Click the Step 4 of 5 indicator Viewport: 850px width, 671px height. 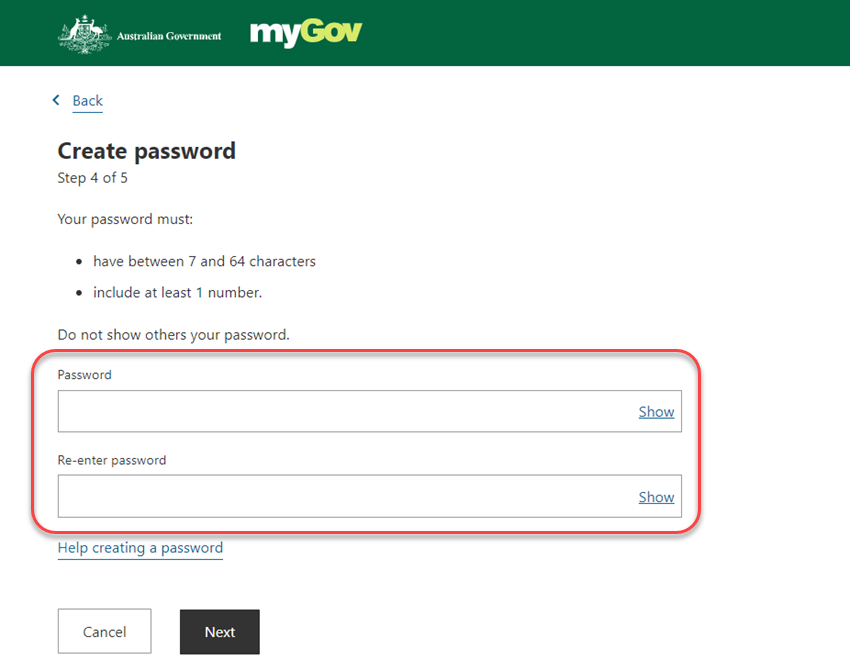tap(93, 178)
